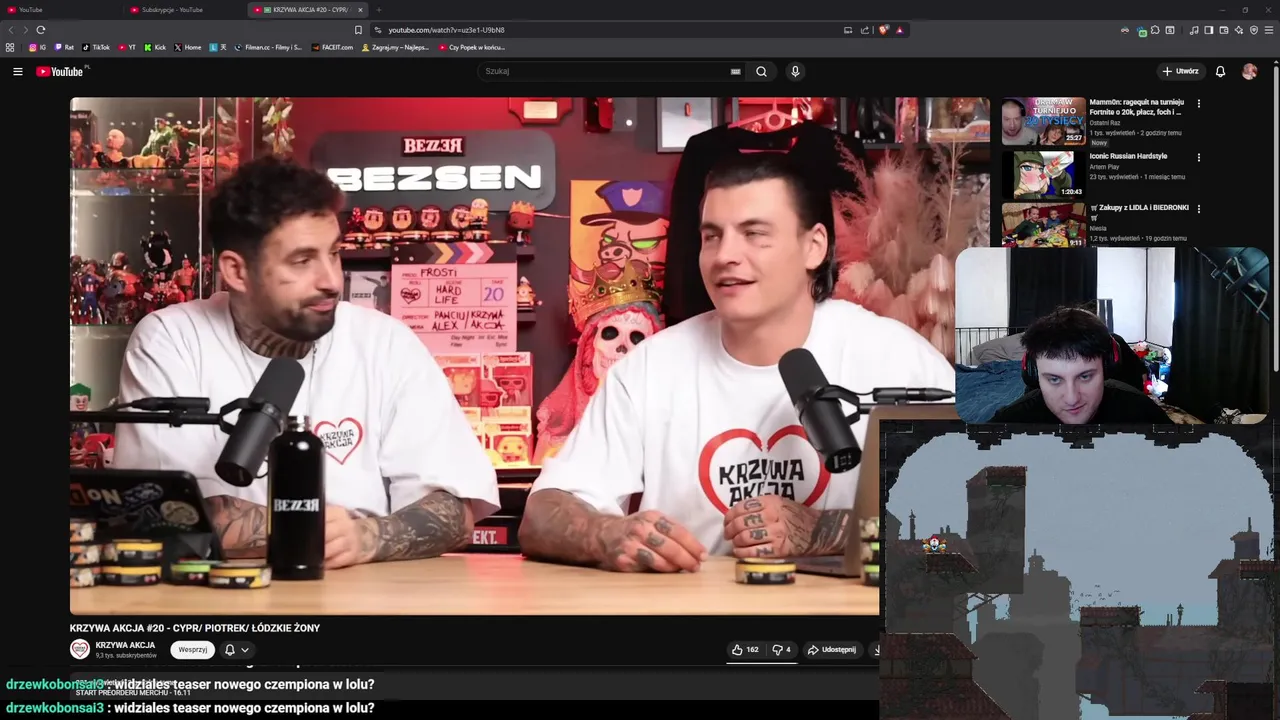Like the video (162 thumbs up)
This screenshot has width=1280, height=720.
(745, 649)
